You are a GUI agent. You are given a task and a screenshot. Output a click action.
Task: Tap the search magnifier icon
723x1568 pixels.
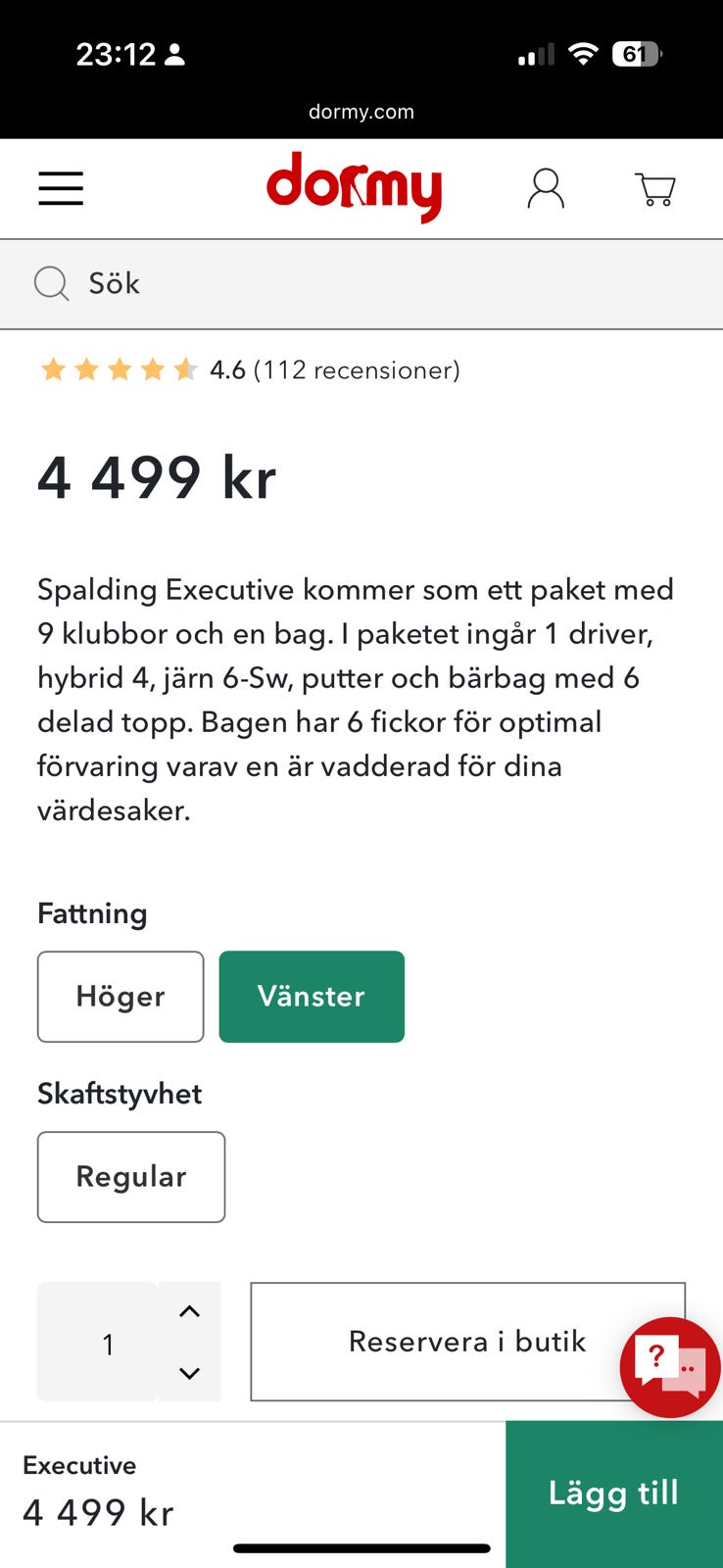tap(51, 284)
